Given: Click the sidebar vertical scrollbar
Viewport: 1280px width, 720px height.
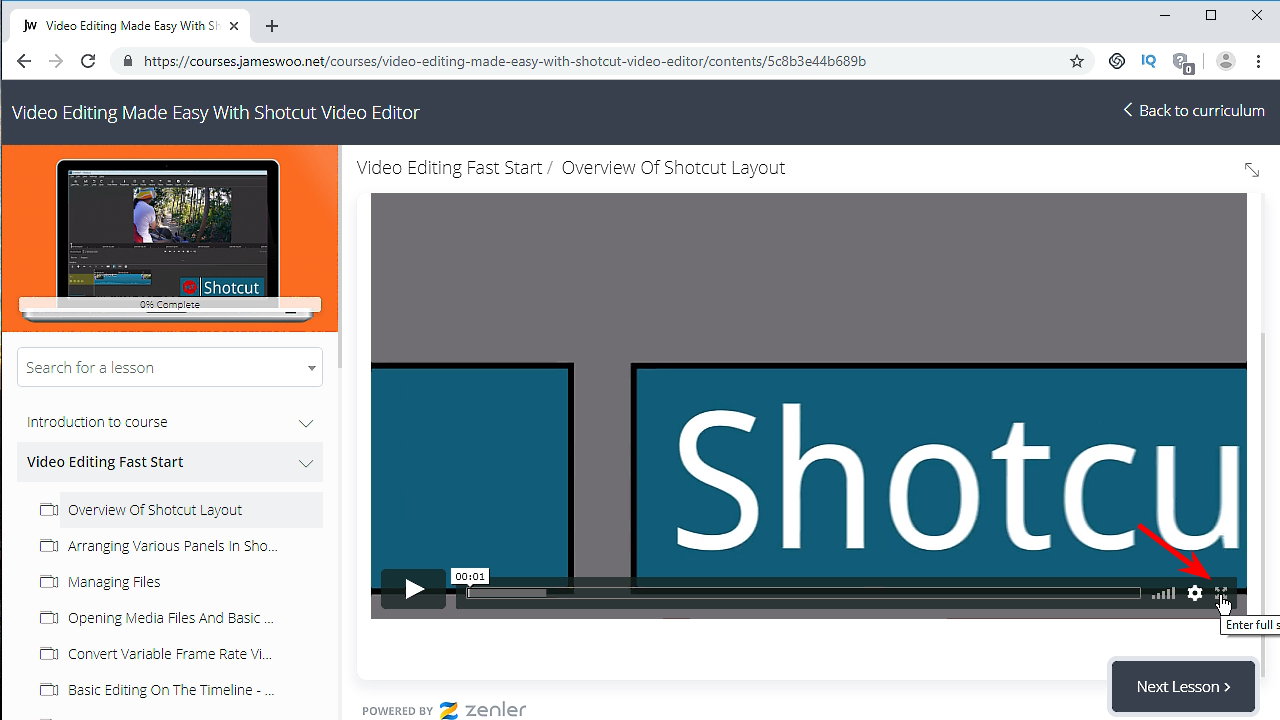Looking at the screenshot, I should (338, 256).
